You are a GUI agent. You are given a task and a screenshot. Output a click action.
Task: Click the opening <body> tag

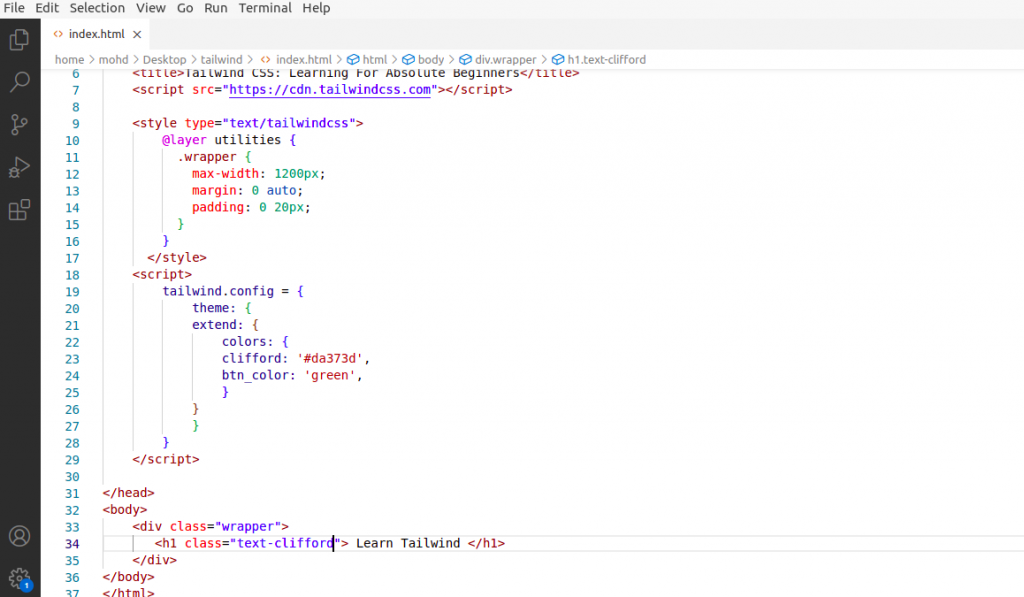[x=125, y=509]
